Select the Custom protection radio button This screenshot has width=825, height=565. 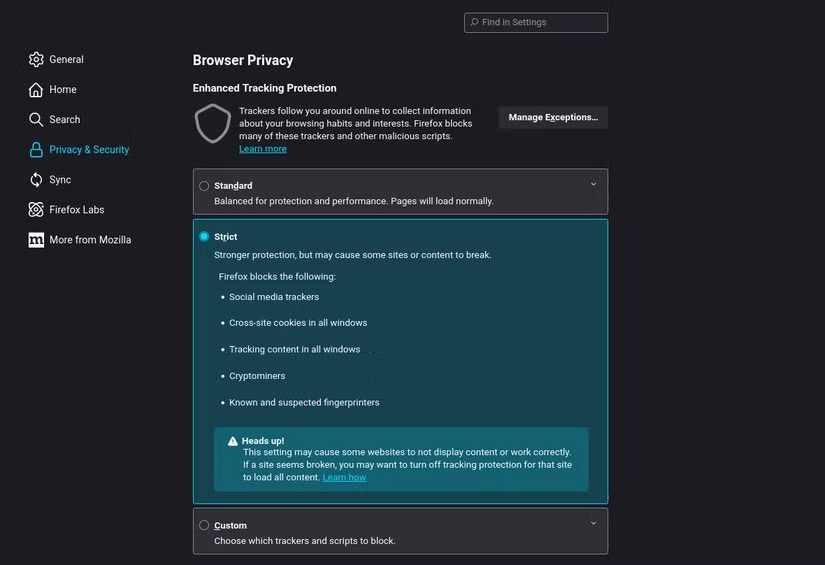[x=204, y=525]
